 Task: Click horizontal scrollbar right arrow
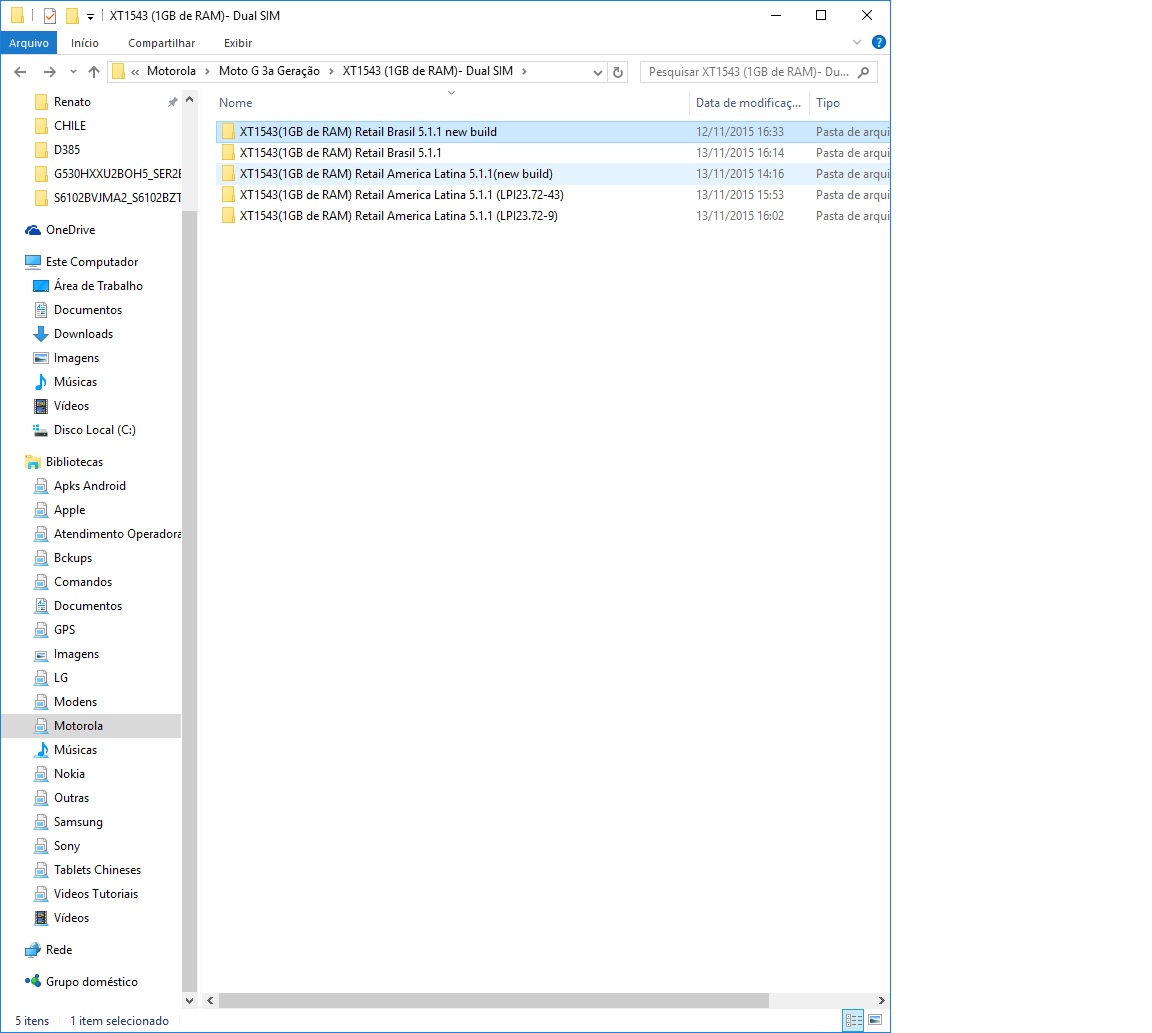click(x=882, y=1001)
